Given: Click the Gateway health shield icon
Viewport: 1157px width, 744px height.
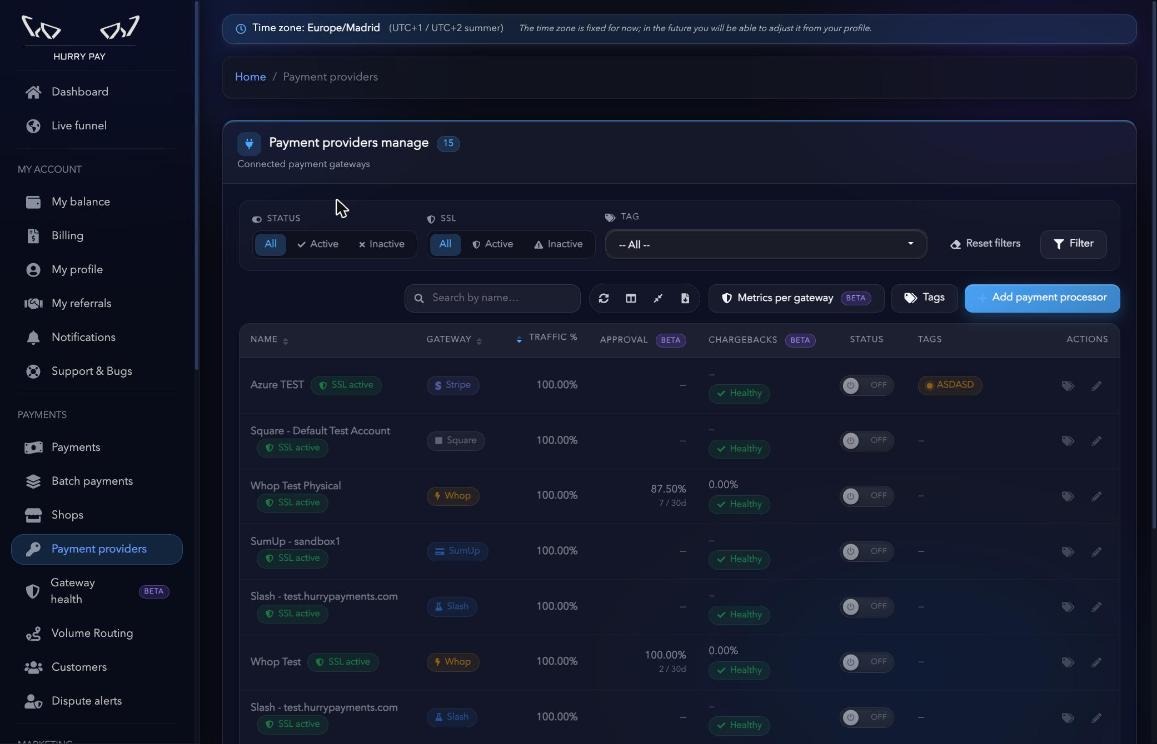Looking at the screenshot, I should [32, 591].
